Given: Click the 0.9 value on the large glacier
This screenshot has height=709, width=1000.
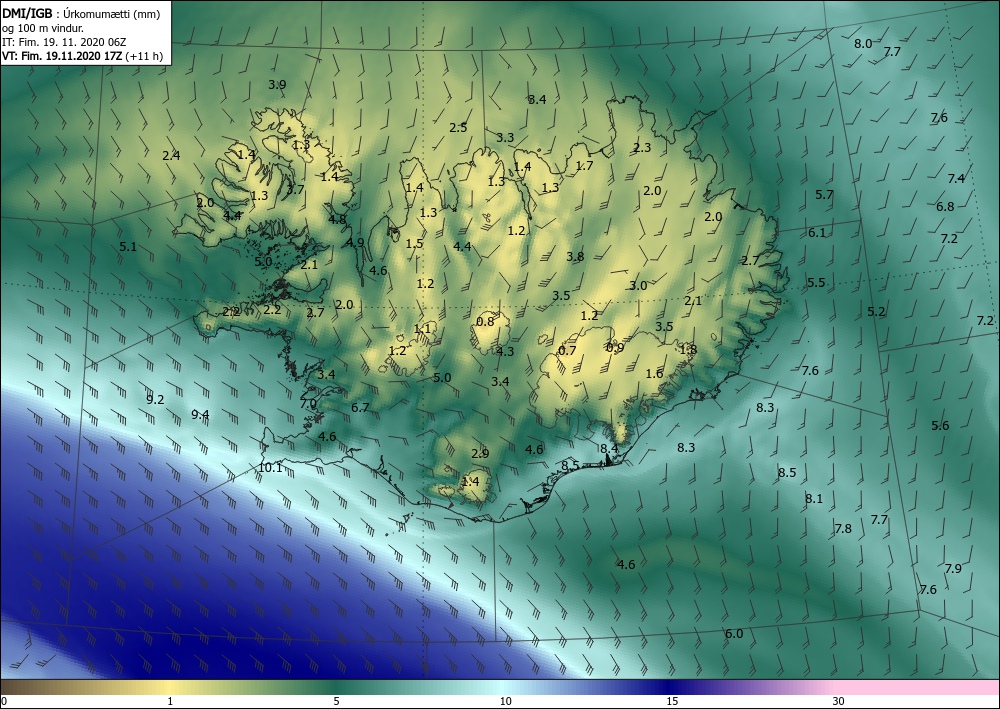Looking at the screenshot, I should (615, 347).
